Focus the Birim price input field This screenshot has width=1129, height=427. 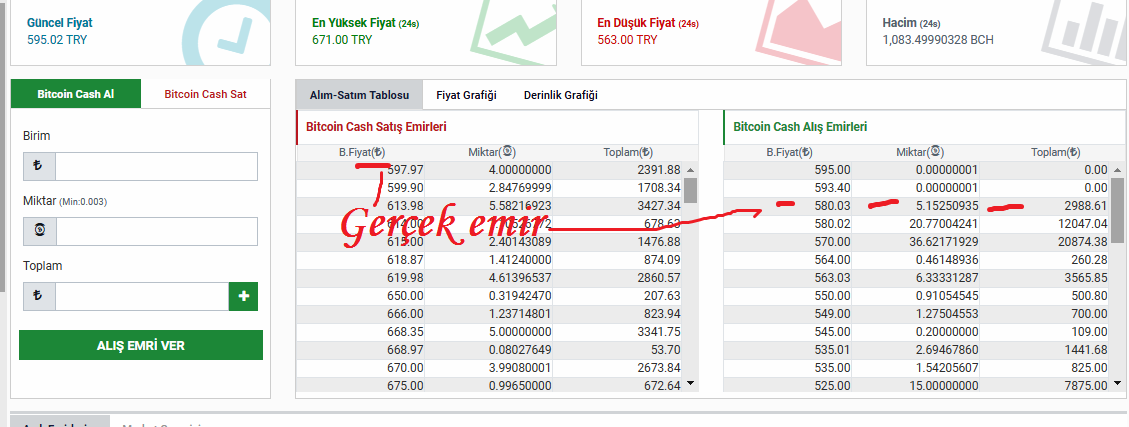(x=156, y=166)
